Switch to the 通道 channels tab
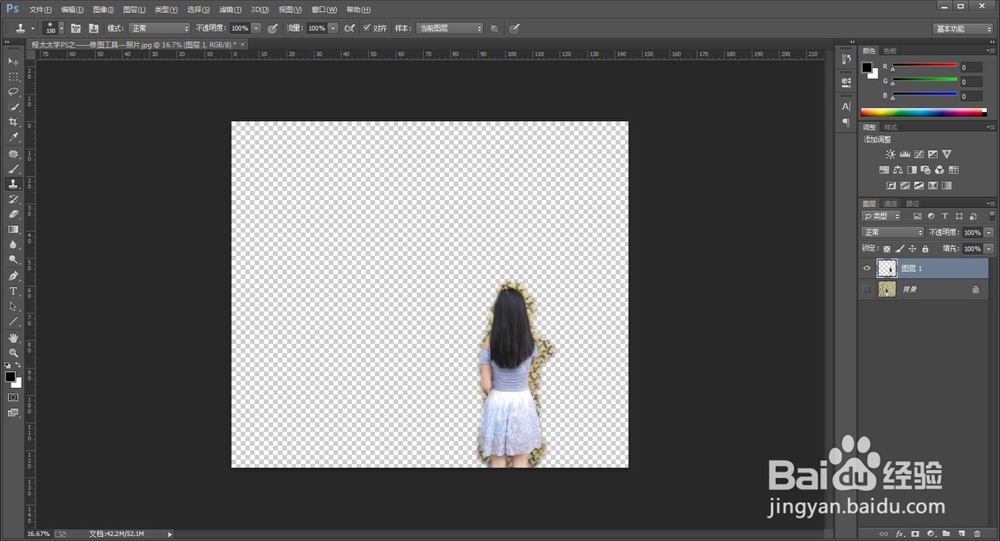Screen dimensions: 1000x541 tap(891, 204)
